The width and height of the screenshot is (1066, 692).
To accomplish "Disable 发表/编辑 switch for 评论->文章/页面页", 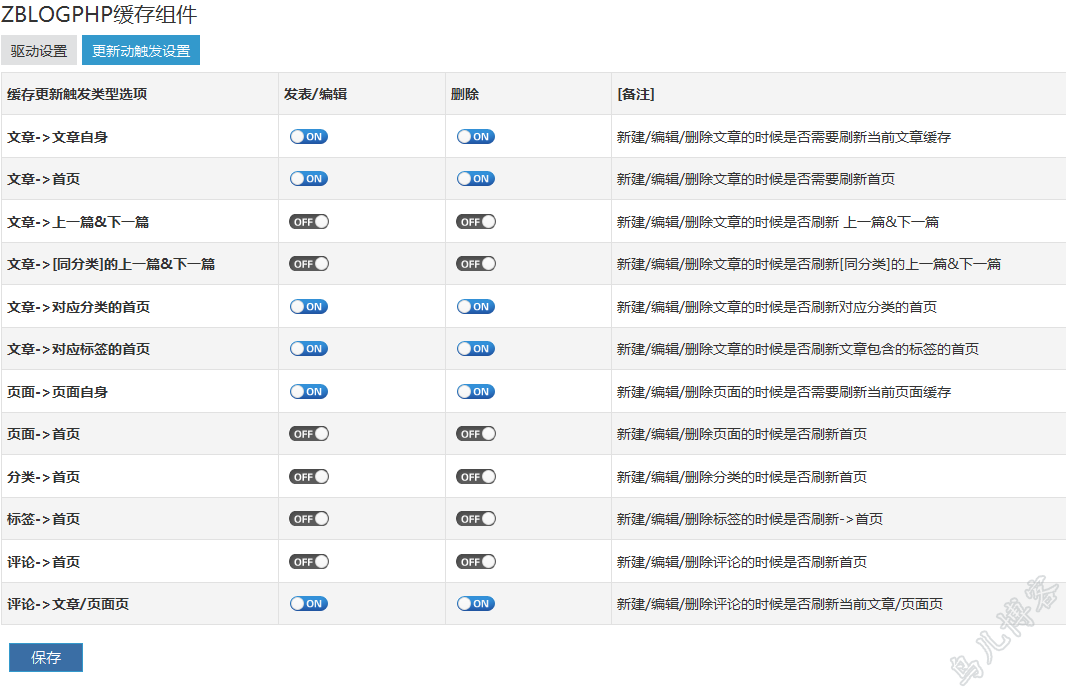I will coord(309,604).
